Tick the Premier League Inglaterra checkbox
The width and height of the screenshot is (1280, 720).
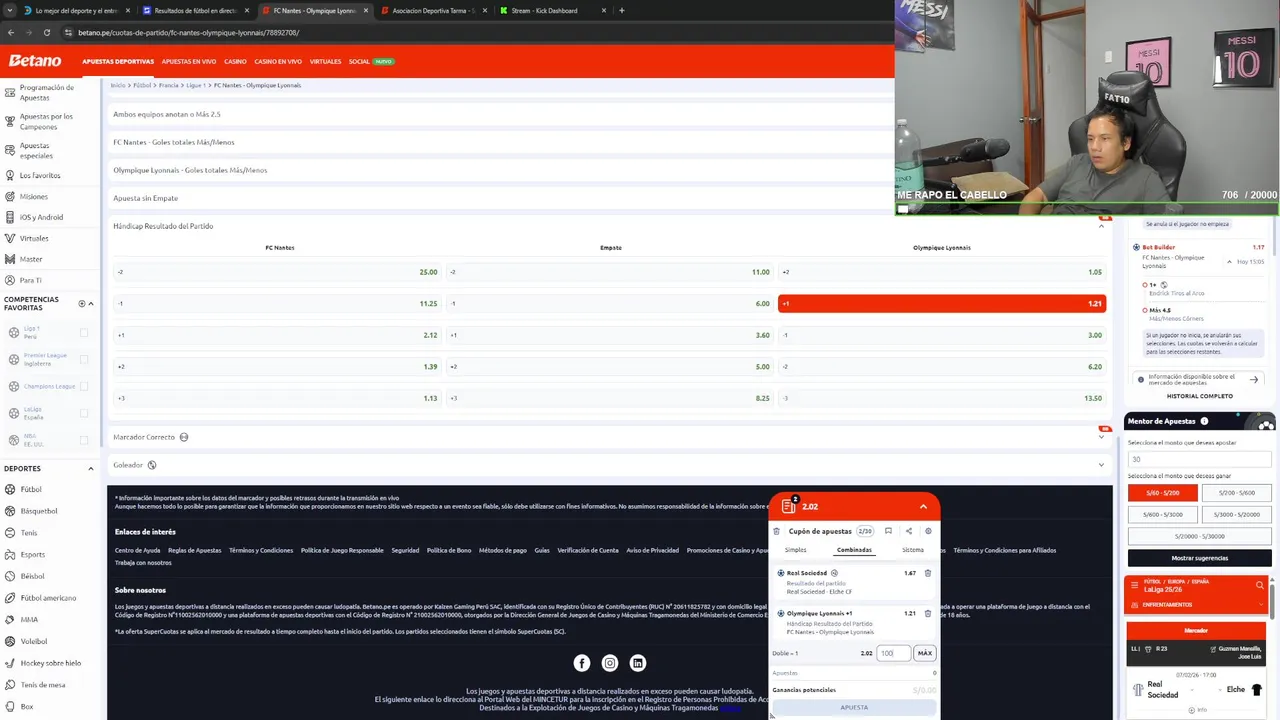84,360
